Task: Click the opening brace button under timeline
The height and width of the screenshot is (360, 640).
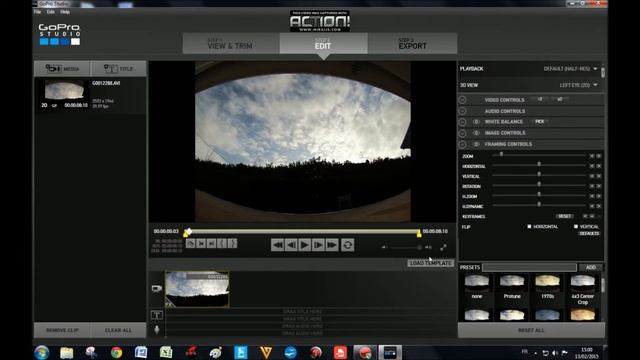Action: pos(222,244)
